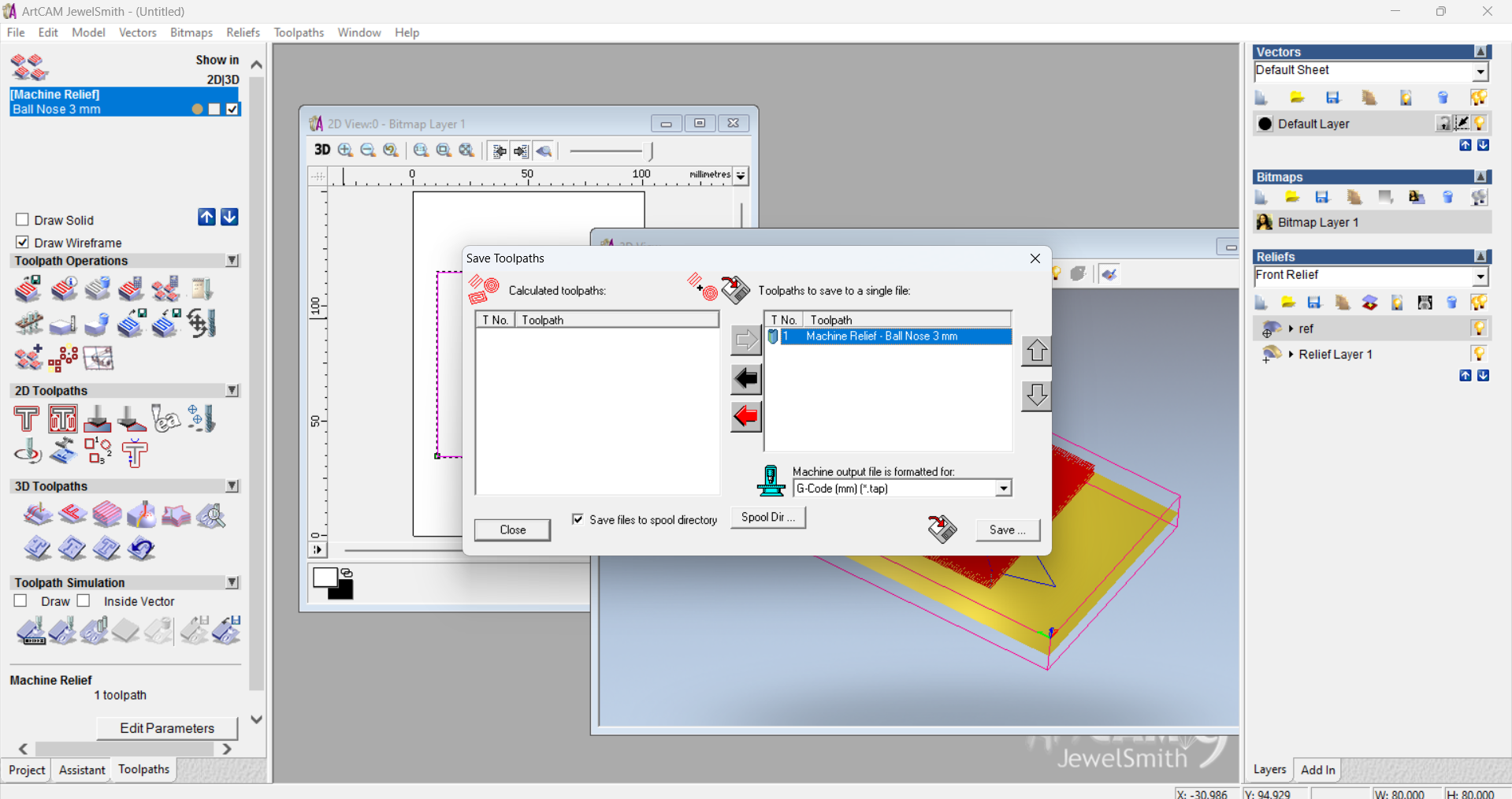Expand the ref relief layer arrow
This screenshot has width=1512, height=799.
pyautogui.click(x=1291, y=329)
